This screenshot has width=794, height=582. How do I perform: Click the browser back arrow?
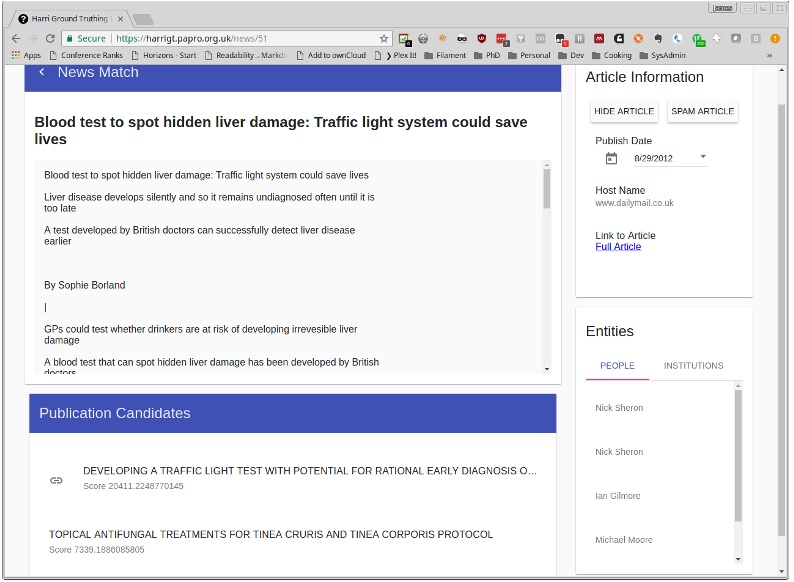16,38
